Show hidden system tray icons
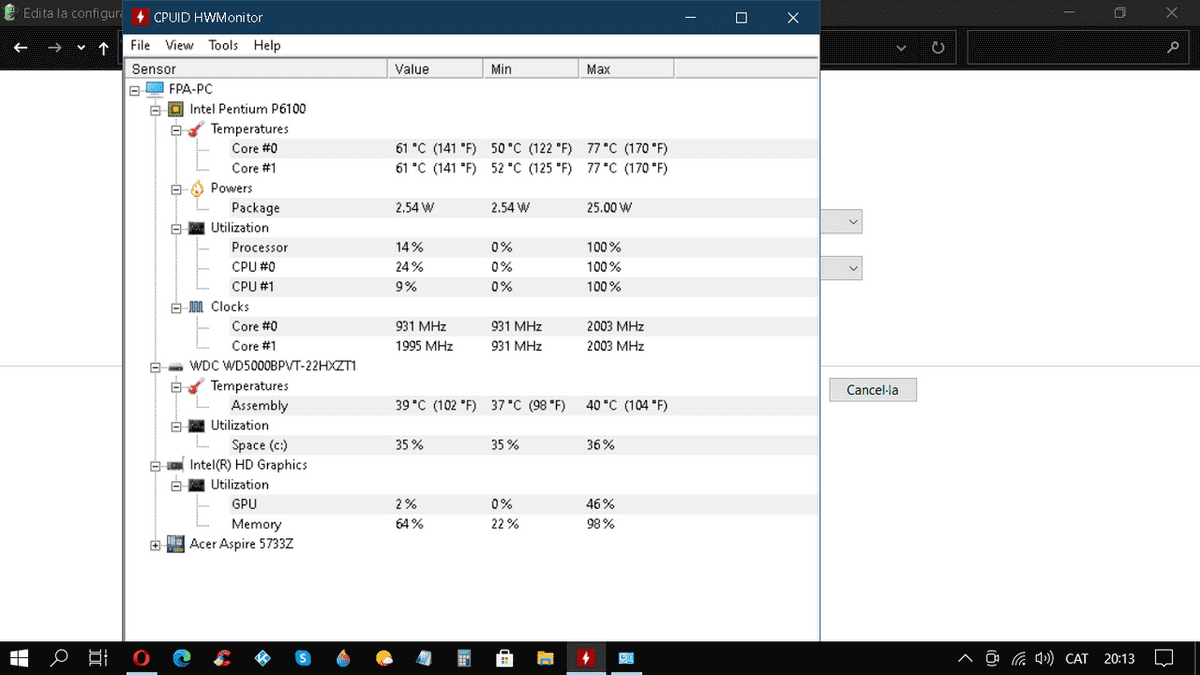This screenshot has width=1200, height=675. (965, 659)
